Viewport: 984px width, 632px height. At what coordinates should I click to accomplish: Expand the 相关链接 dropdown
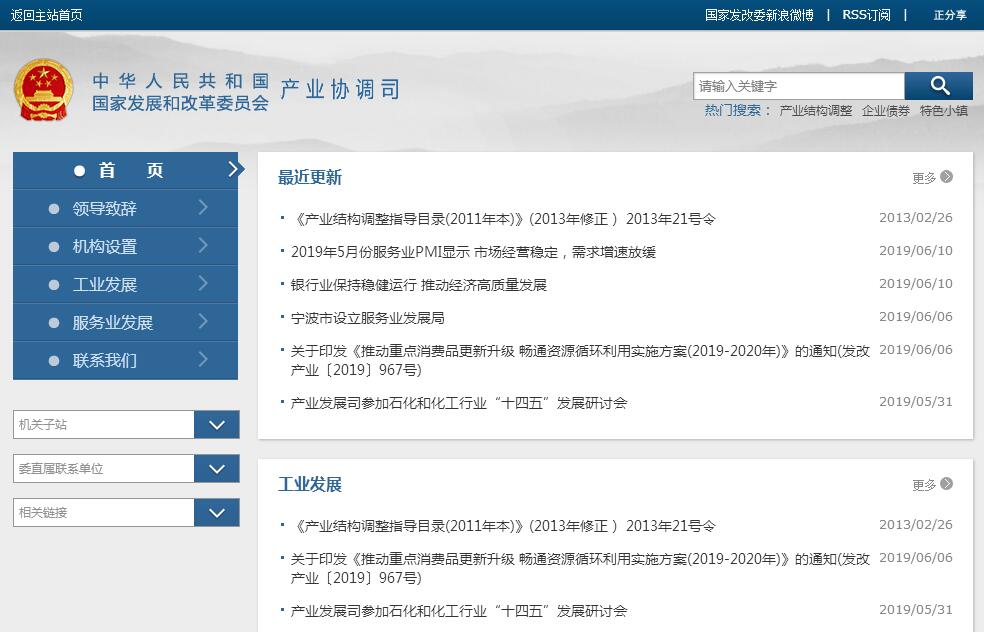[217, 513]
